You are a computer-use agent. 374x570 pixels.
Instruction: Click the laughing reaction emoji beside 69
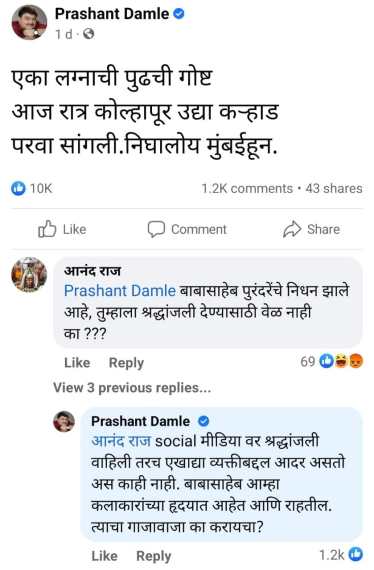[x=341, y=361]
